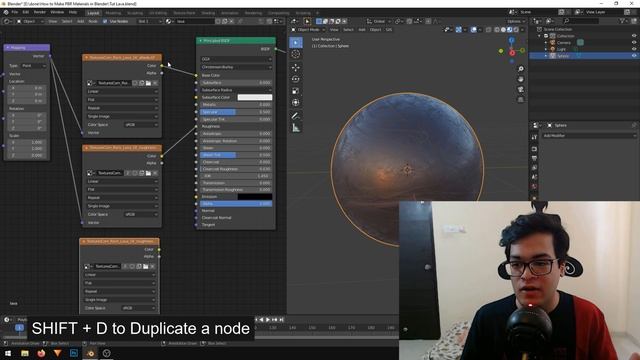Open Christensen-Burley subsurface method dropdown
Viewport: 640px width, 360px height.
pyautogui.click(x=236, y=67)
